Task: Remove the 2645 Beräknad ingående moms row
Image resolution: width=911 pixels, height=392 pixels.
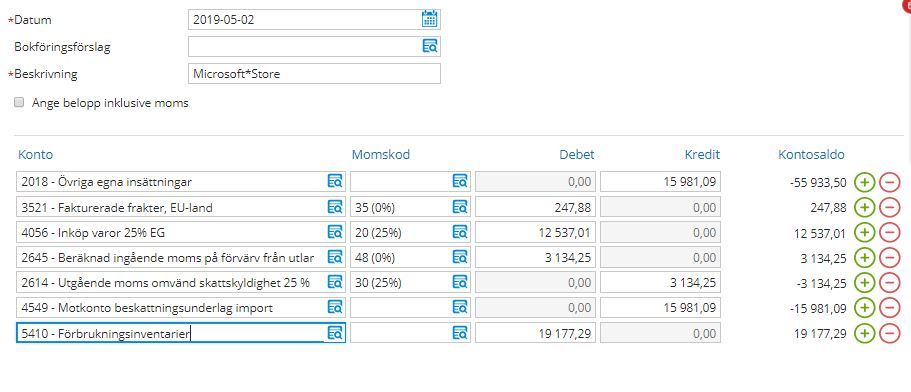Action: 890,258
